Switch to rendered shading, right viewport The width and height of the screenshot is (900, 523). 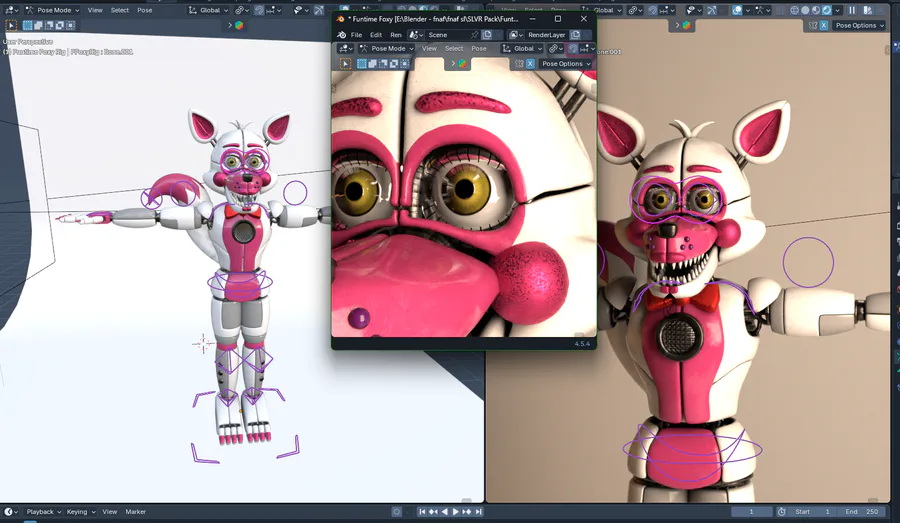click(827, 10)
